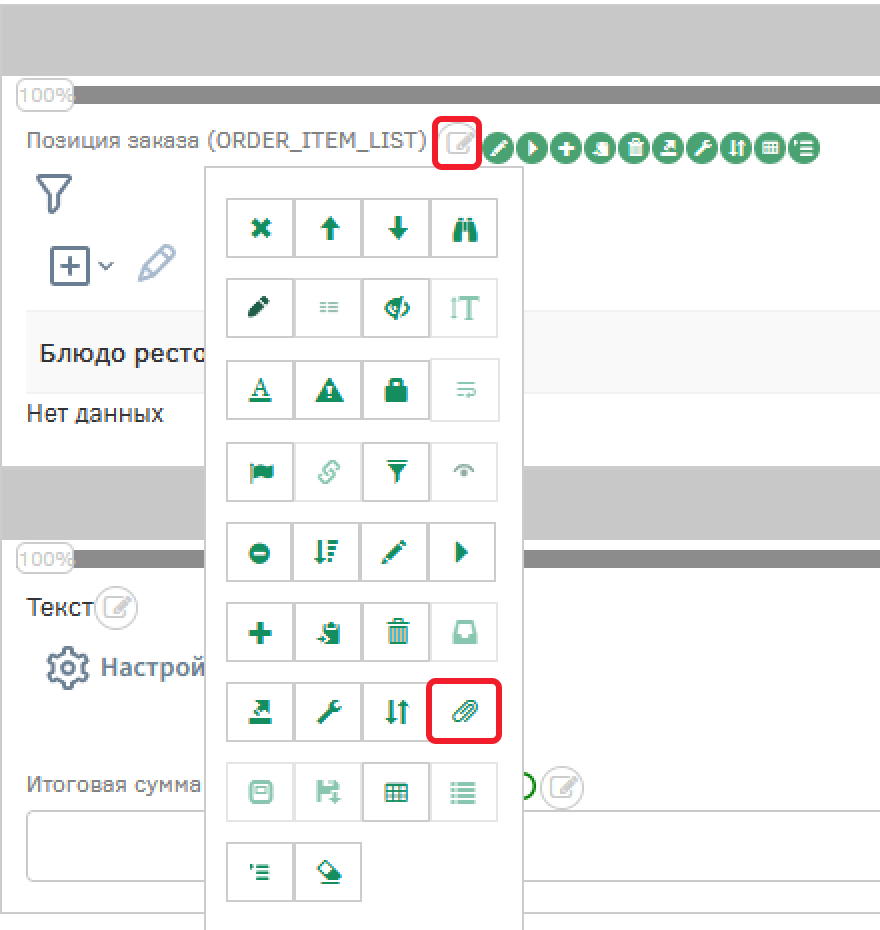
Task: Open the edit icon next to Текст
Action: (x=118, y=607)
